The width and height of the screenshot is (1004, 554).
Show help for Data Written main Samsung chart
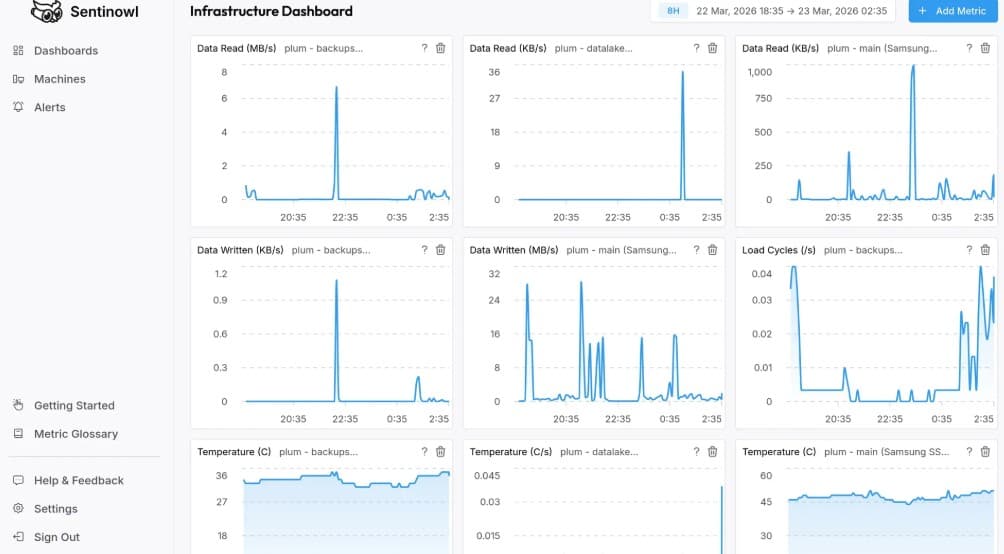[696, 250]
